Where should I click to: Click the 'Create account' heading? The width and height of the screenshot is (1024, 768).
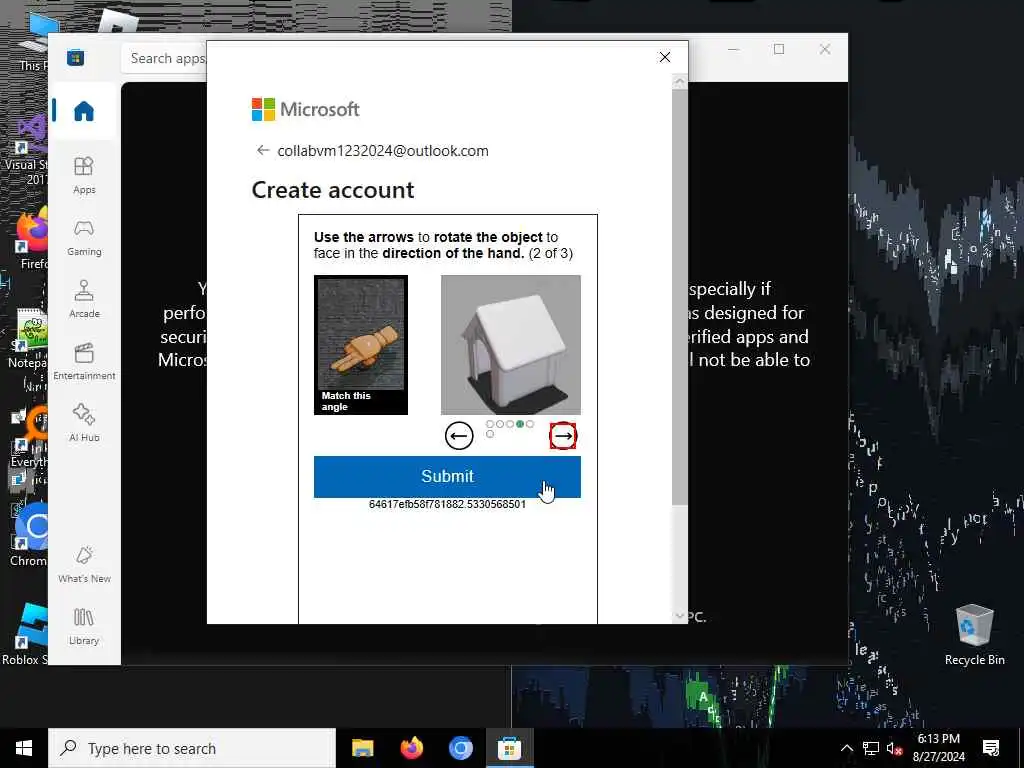coord(332,190)
